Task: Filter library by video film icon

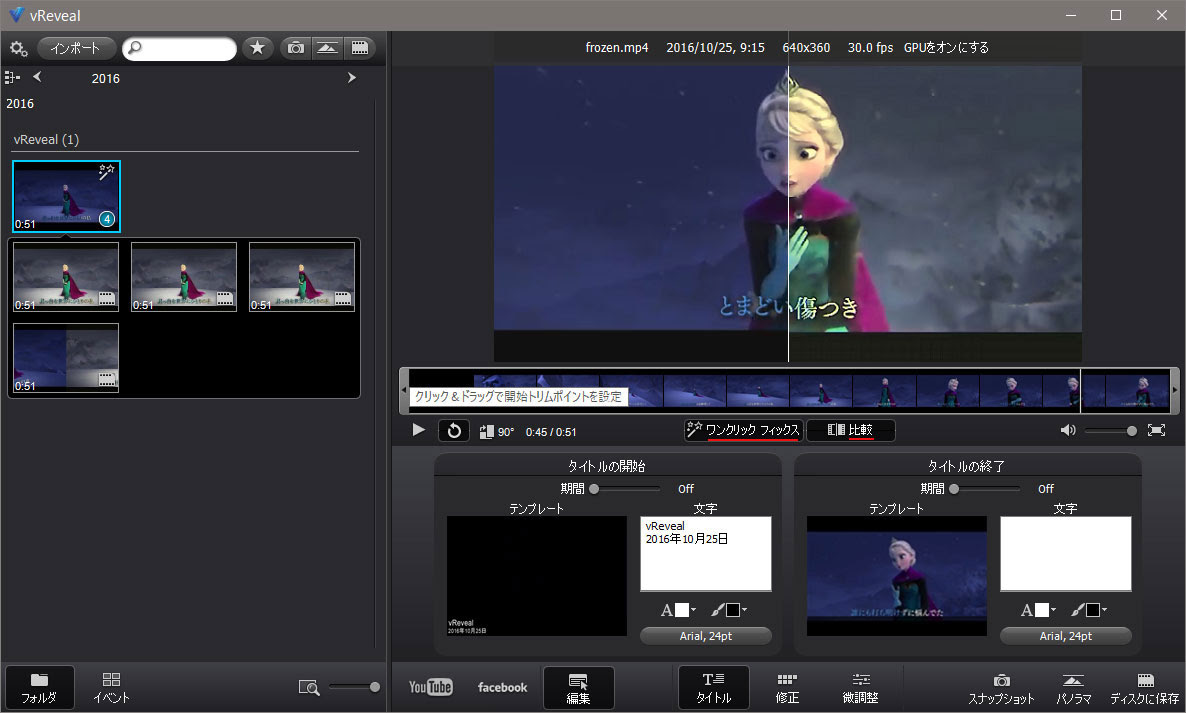Action: [360, 48]
